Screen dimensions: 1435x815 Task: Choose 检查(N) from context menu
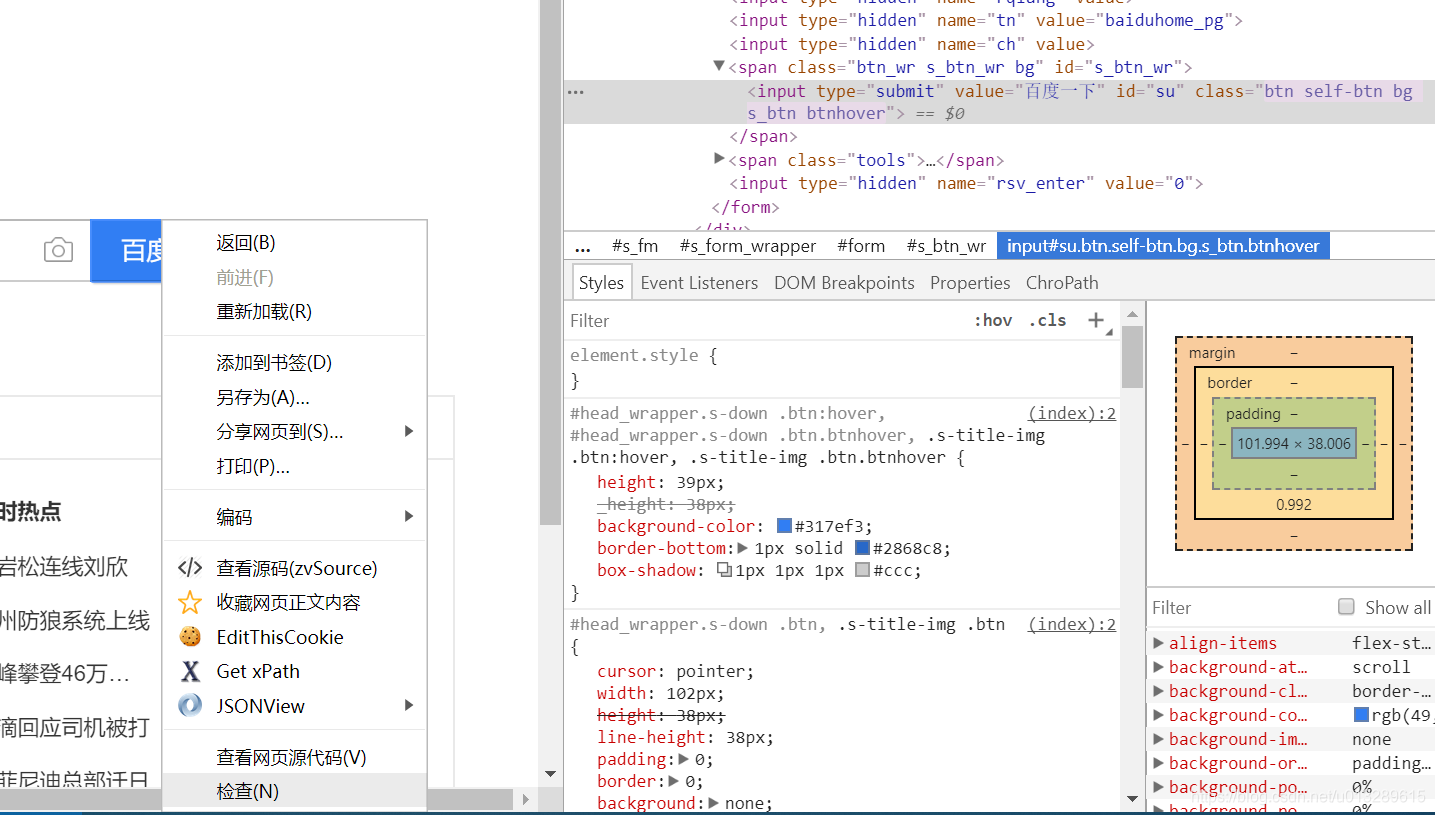pyautogui.click(x=295, y=791)
